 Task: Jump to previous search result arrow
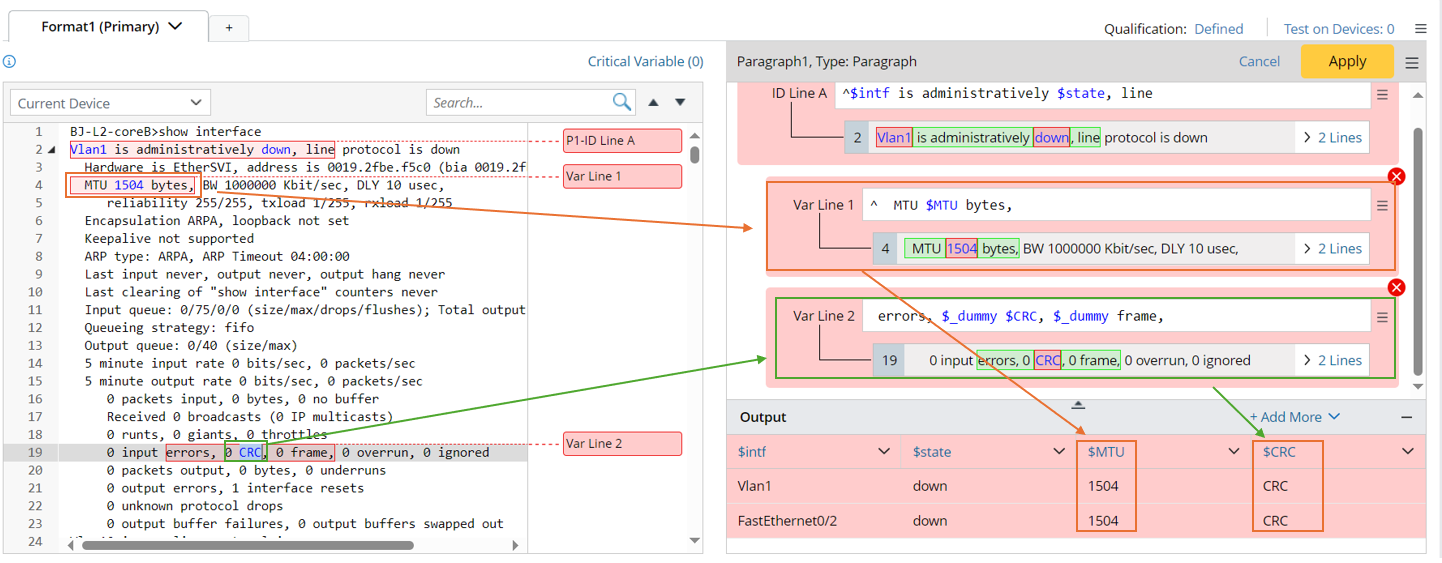654,102
